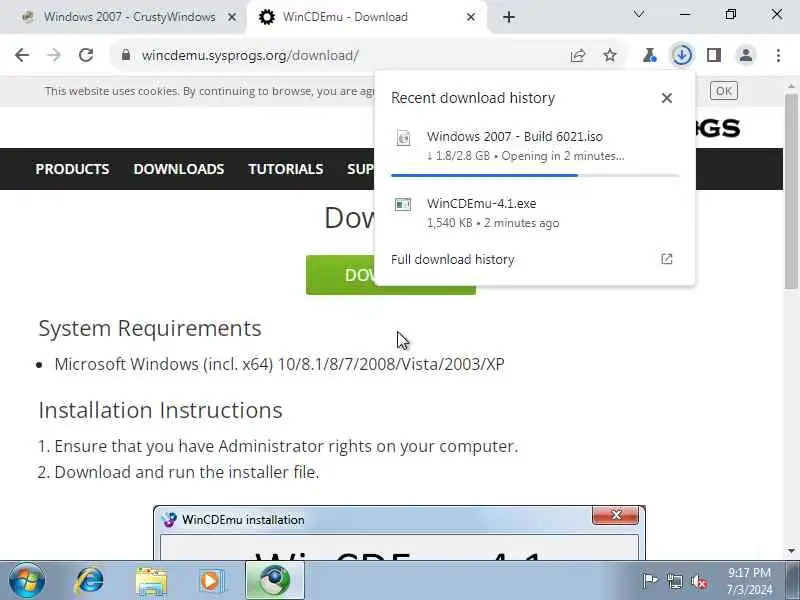Close the Windows 2007 CrustyWindows tab

point(232,17)
